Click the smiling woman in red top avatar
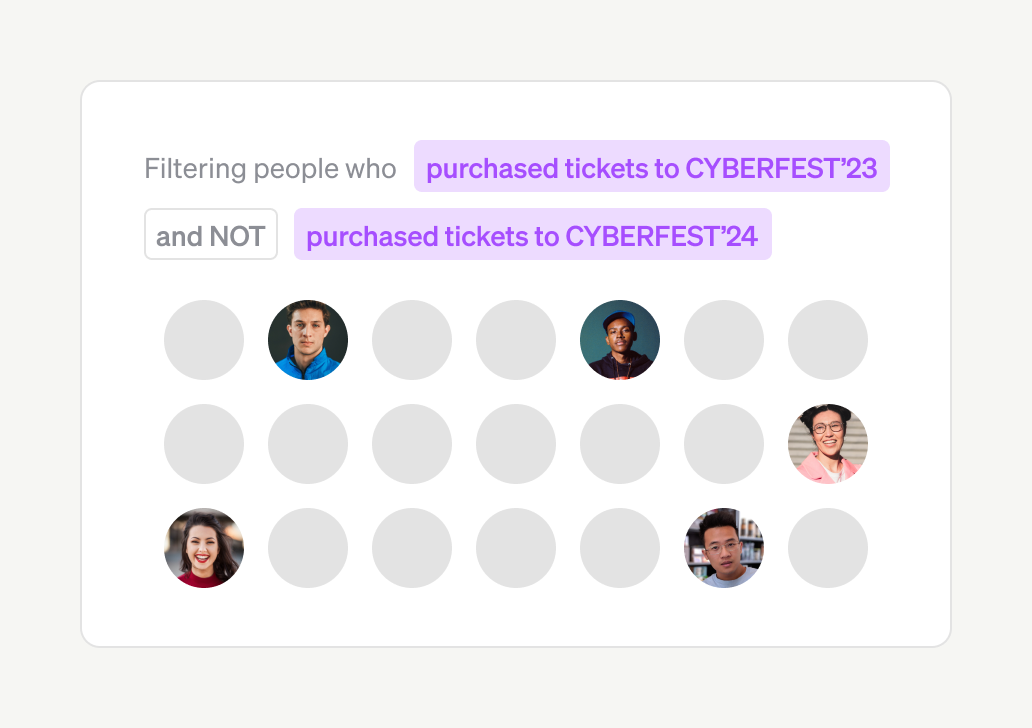 tap(204, 548)
